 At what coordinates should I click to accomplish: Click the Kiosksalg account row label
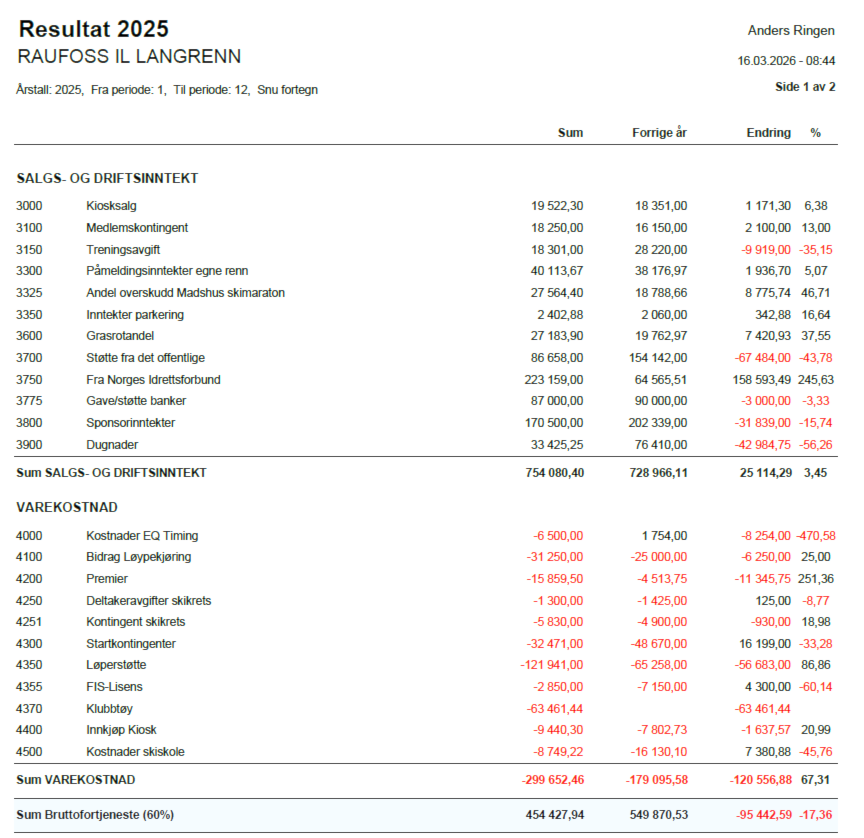pyautogui.click(x=112, y=206)
